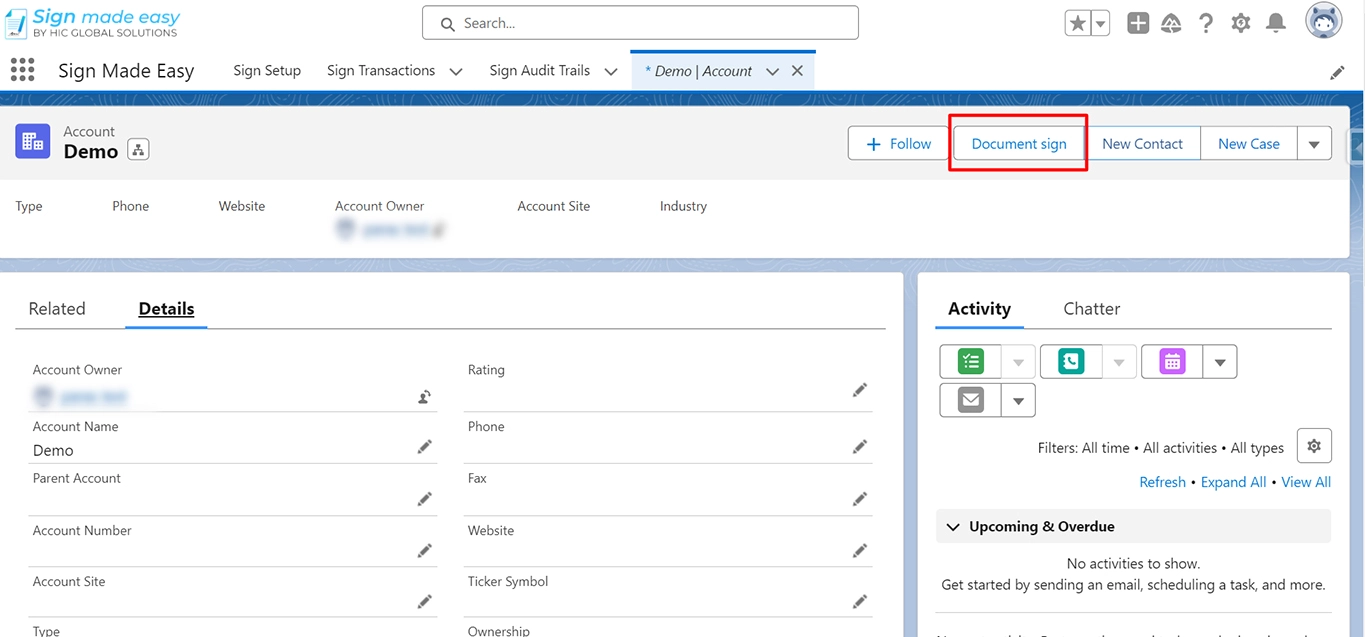This screenshot has width=1365, height=637.
Task: Open the Sign Audit Trails nav dropdown
Action: (x=611, y=71)
